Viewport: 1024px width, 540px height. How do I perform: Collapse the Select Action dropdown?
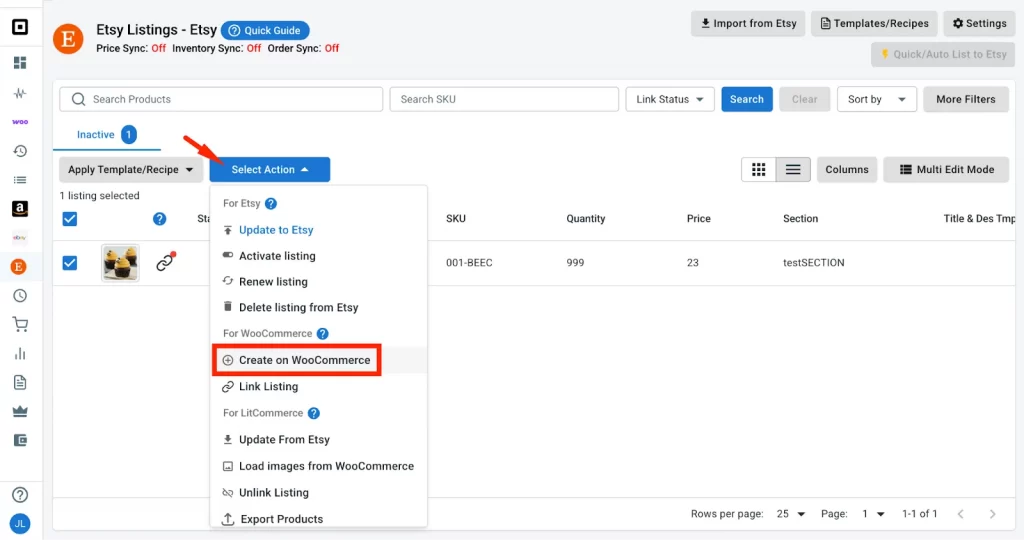(270, 170)
